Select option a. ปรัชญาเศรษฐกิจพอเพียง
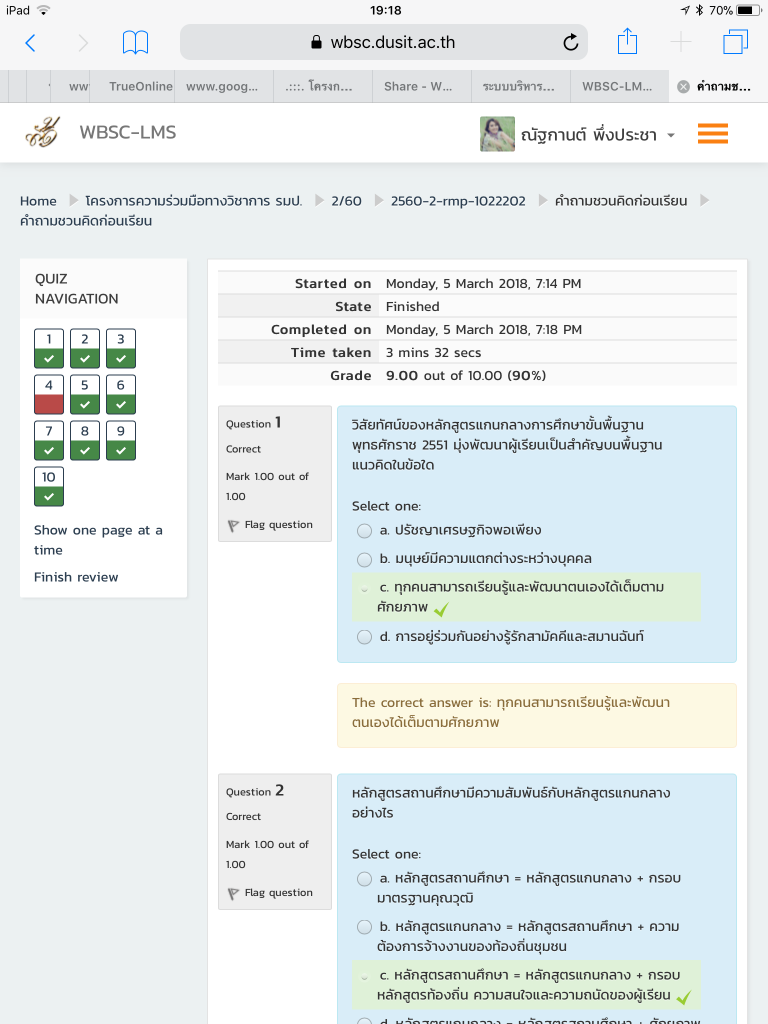This screenshot has height=1024, width=768. pos(365,530)
